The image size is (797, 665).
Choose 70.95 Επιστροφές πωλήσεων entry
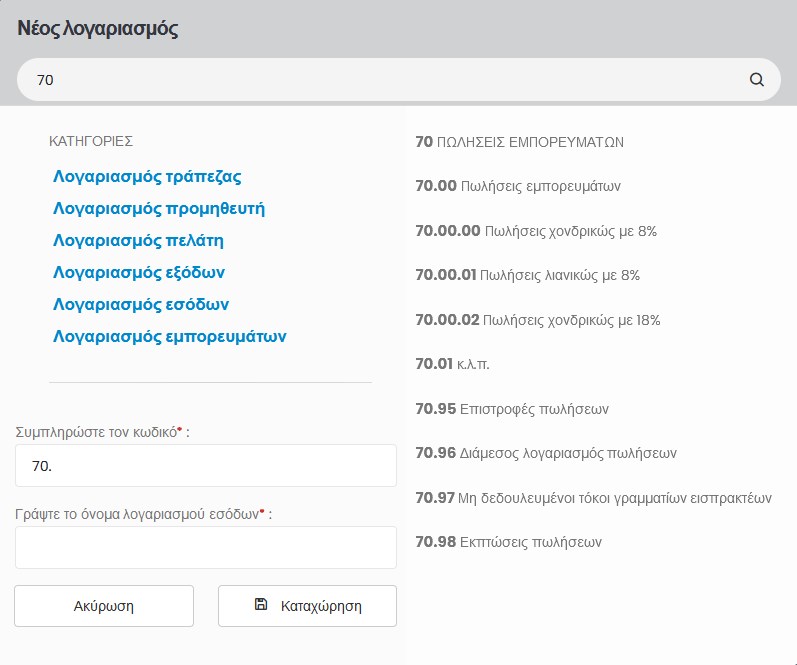click(x=512, y=409)
